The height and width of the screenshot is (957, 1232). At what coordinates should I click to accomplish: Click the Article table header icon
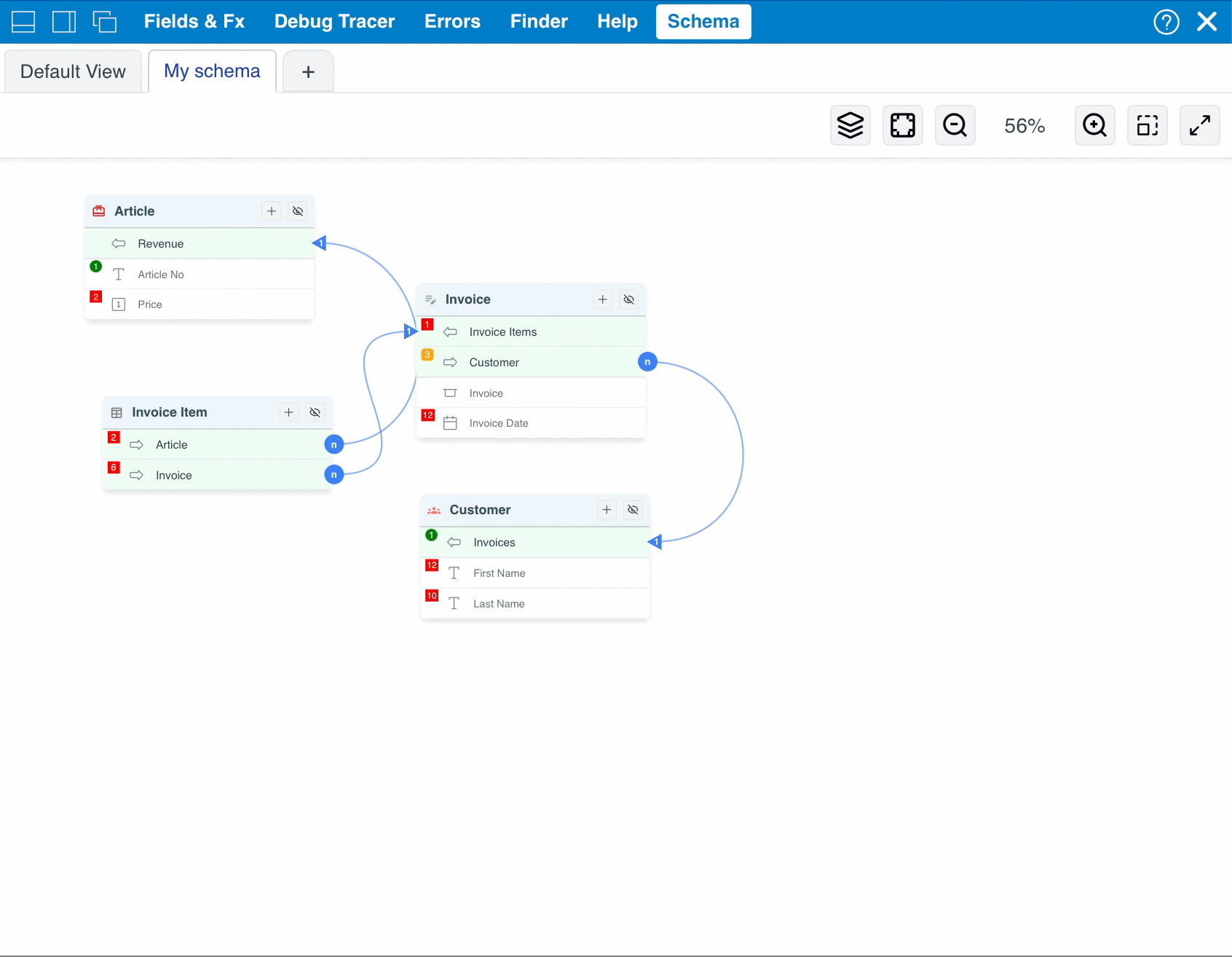pos(99,211)
